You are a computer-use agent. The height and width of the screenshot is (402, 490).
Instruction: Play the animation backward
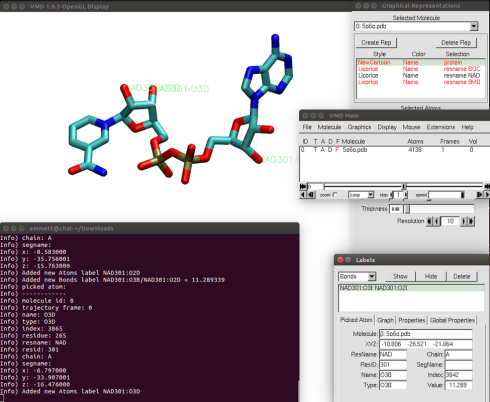click(303, 195)
